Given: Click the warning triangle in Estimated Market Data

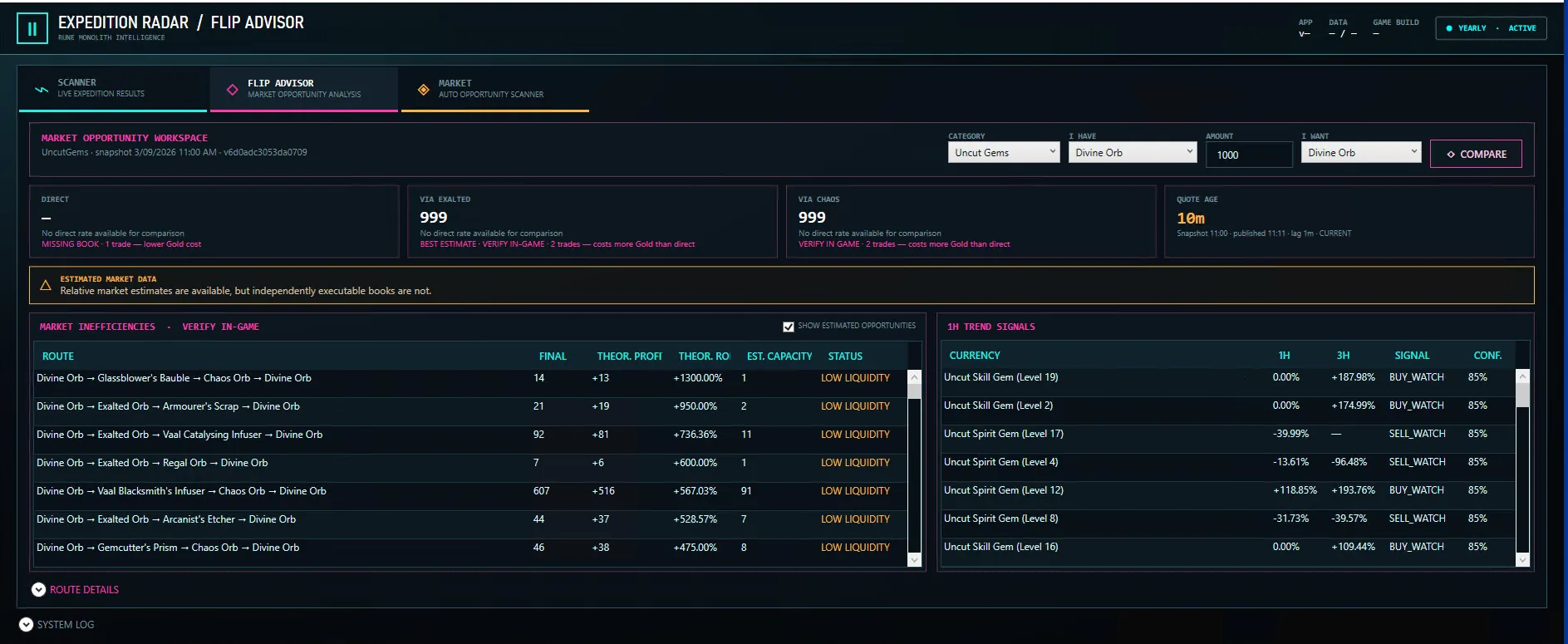Looking at the screenshot, I should (x=46, y=285).
